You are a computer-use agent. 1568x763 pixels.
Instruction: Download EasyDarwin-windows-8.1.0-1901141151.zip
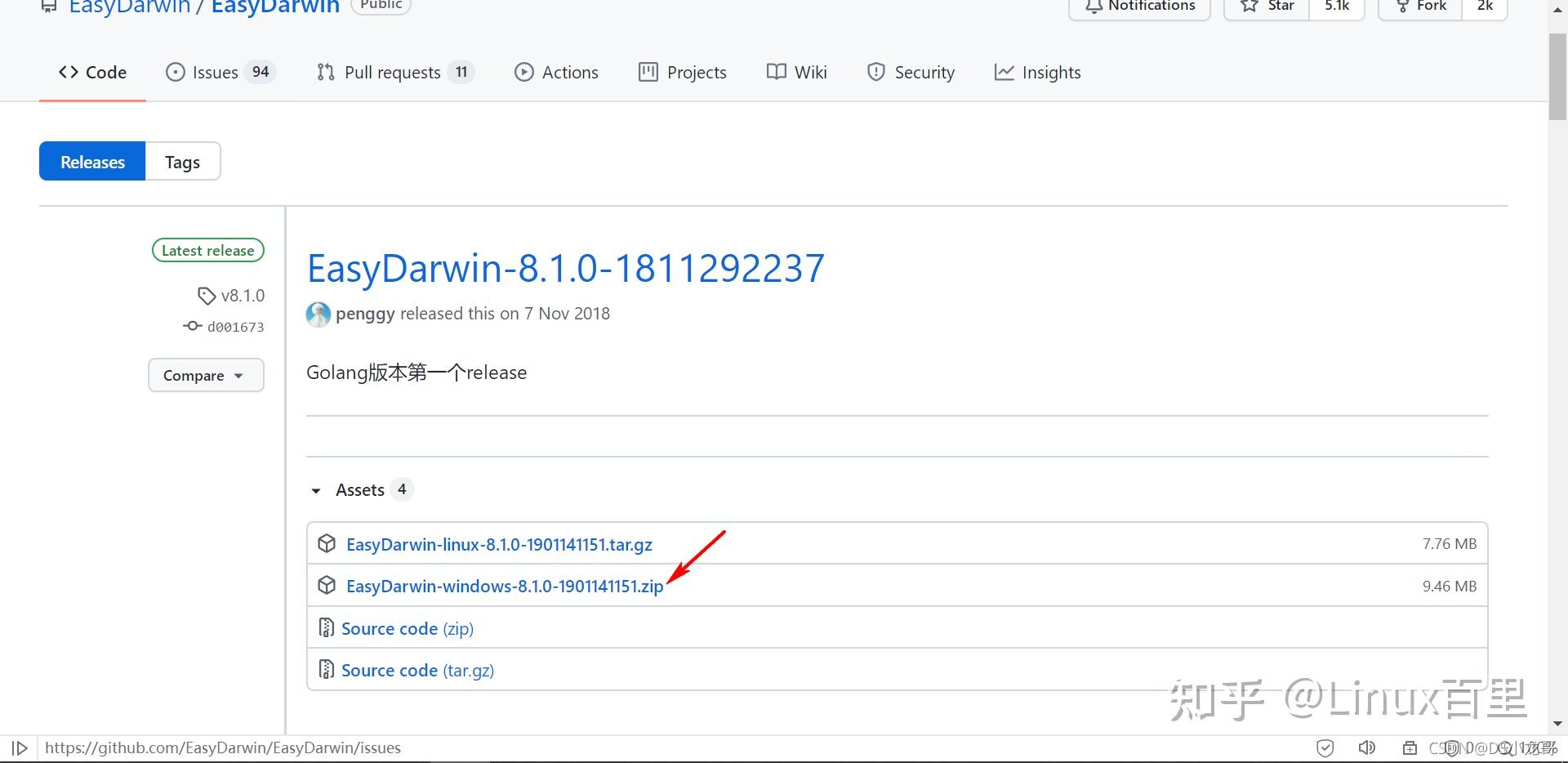(x=504, y=586)
